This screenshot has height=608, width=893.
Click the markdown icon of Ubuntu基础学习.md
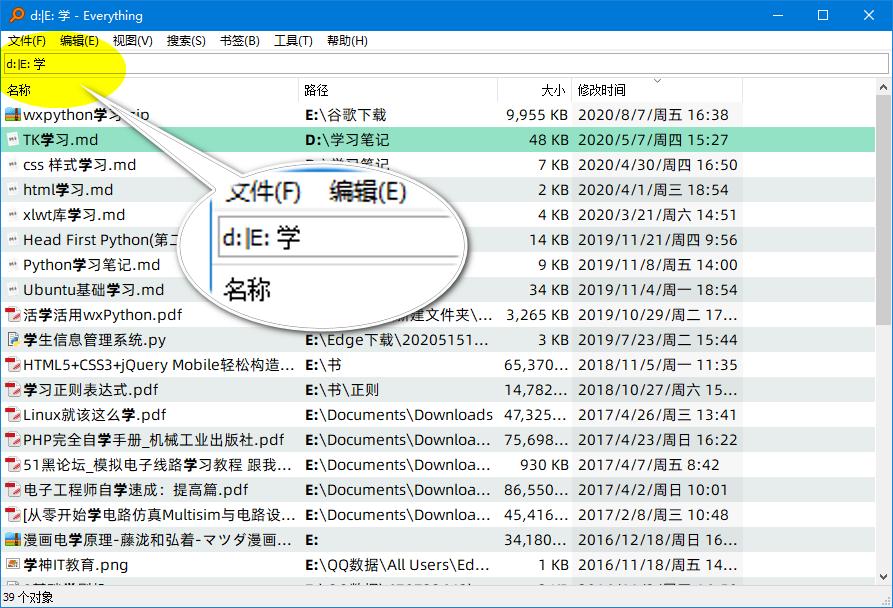pyautogui.click(x=14, y=289)
